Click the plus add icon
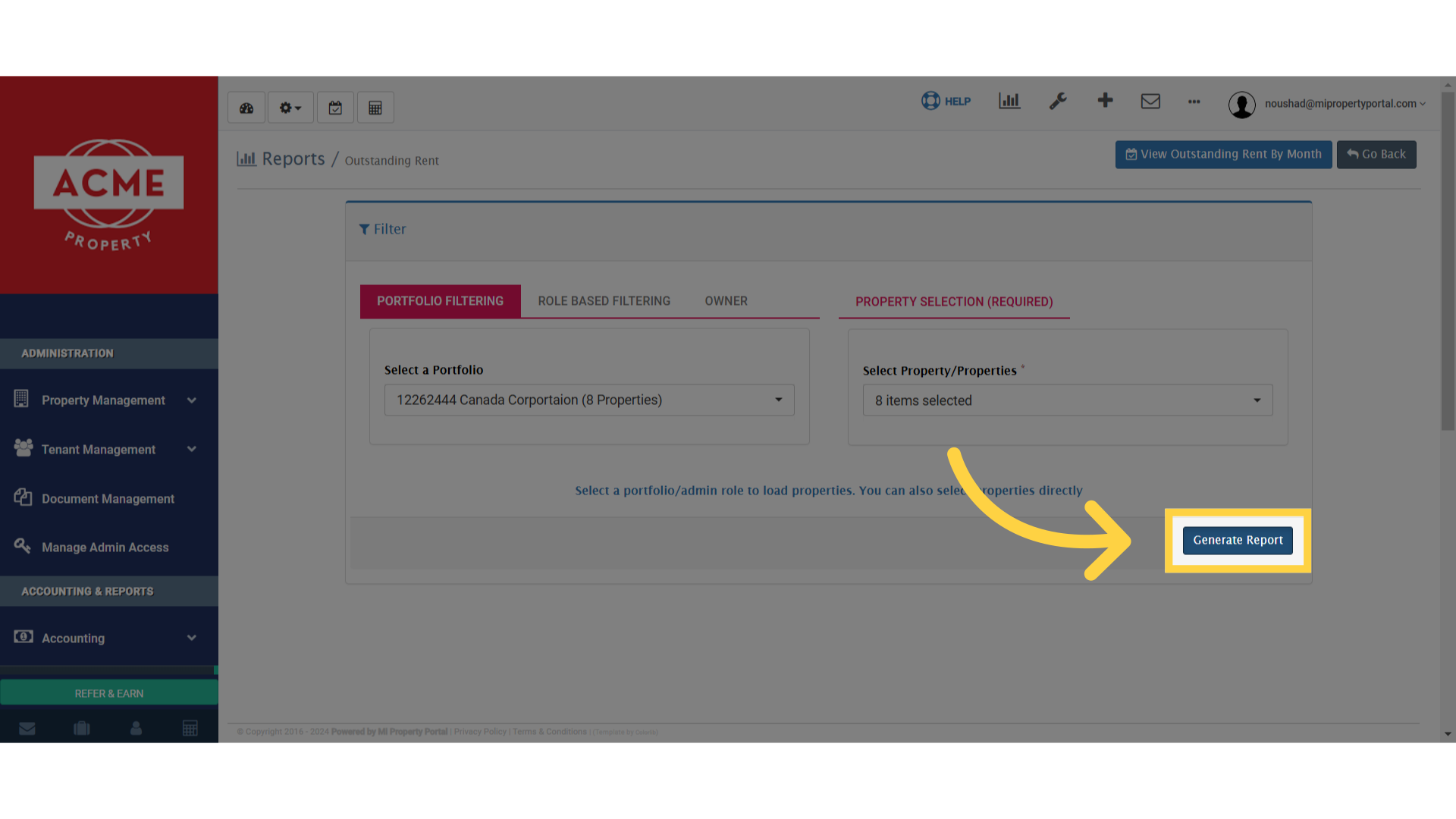This screenshot has width=1456, height=819. click(1105, 100)
